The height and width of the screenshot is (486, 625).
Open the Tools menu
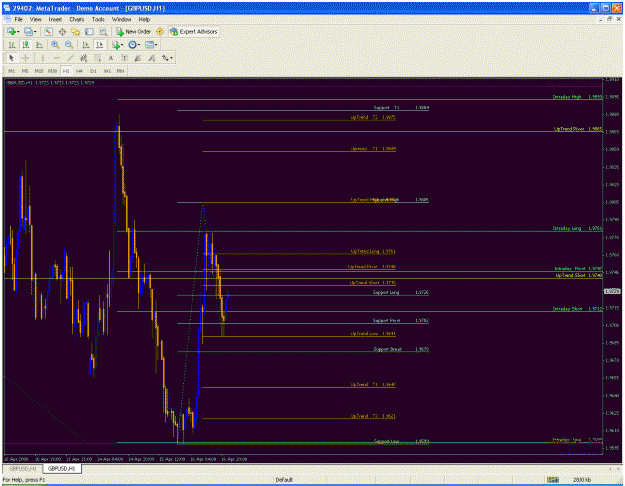point(98,19)
